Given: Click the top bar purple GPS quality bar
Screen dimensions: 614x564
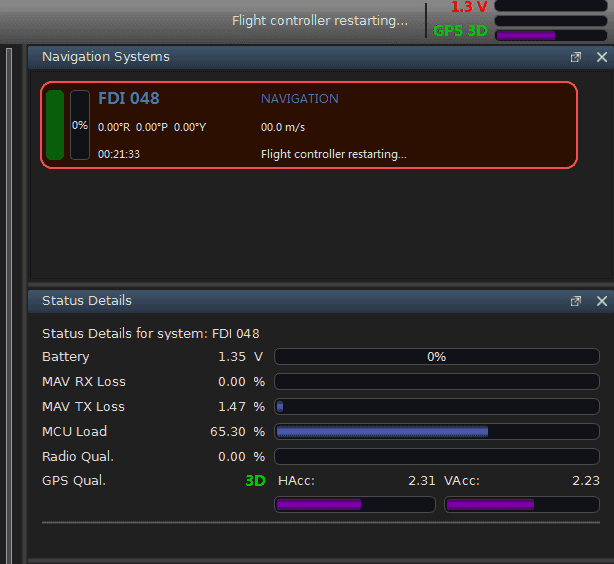Looking at the screenshot, I should pyautogui.click(x=551, y=35).
